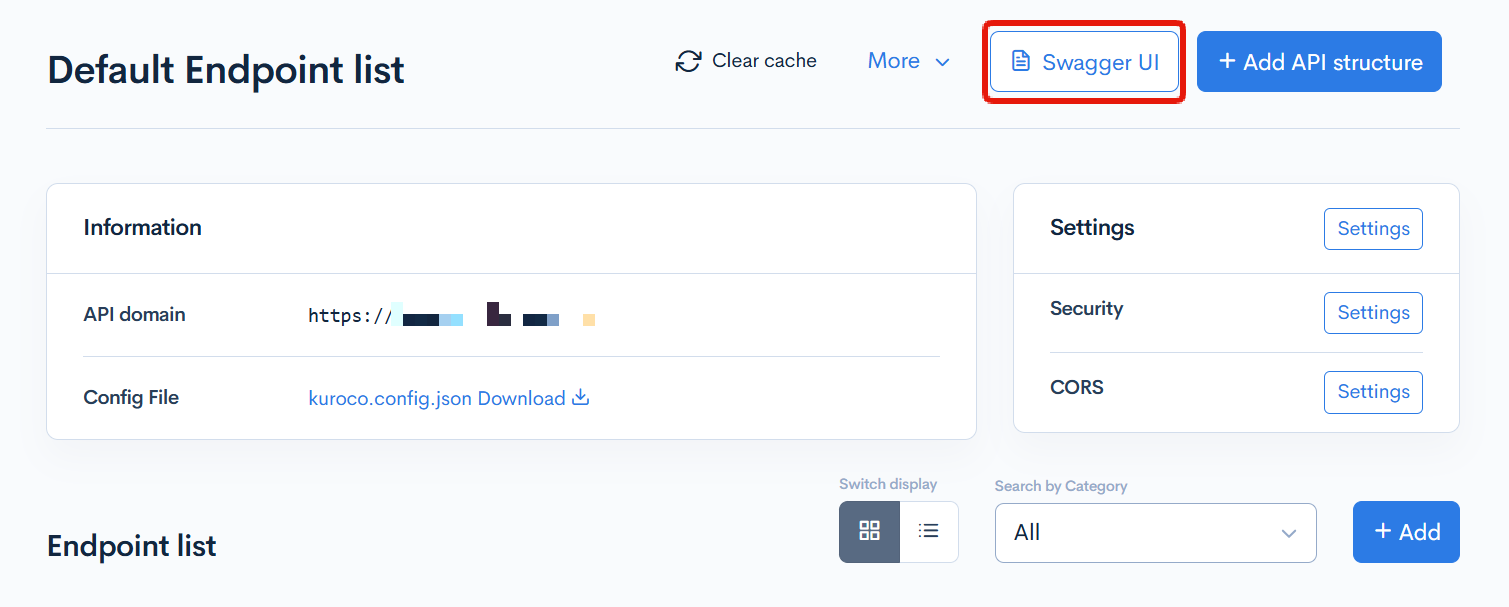Click the Add button near Search by Category
1509x607 pixels.
click(x=1405, y=531)
